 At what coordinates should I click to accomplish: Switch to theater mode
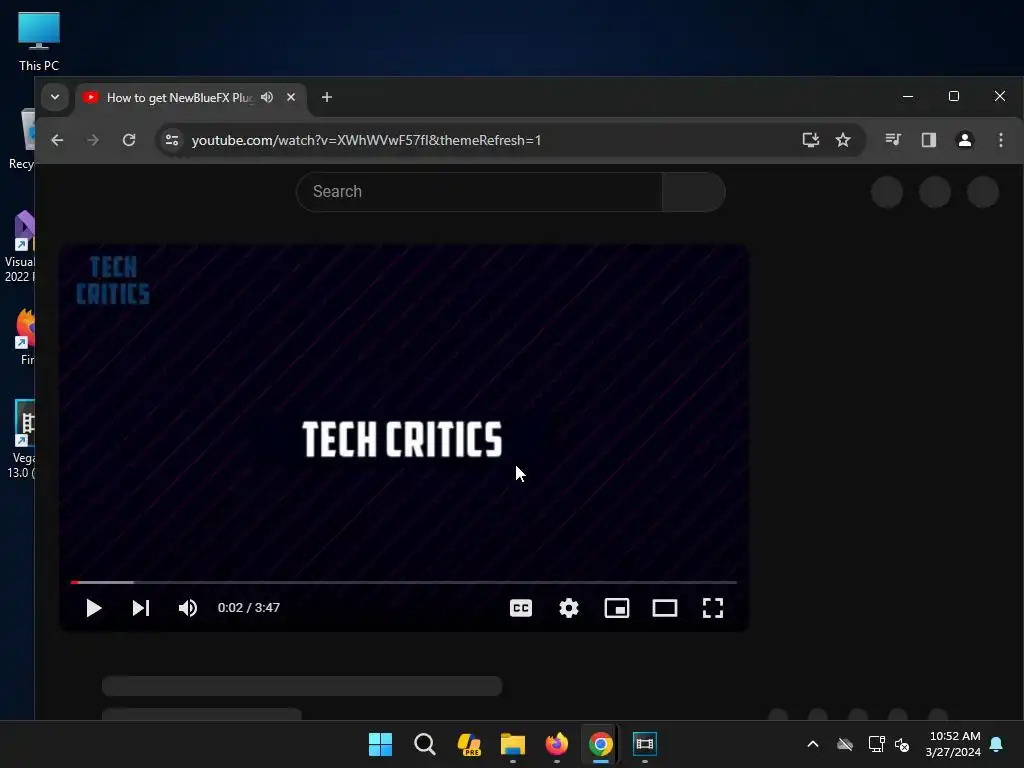[x=665, y=608]
